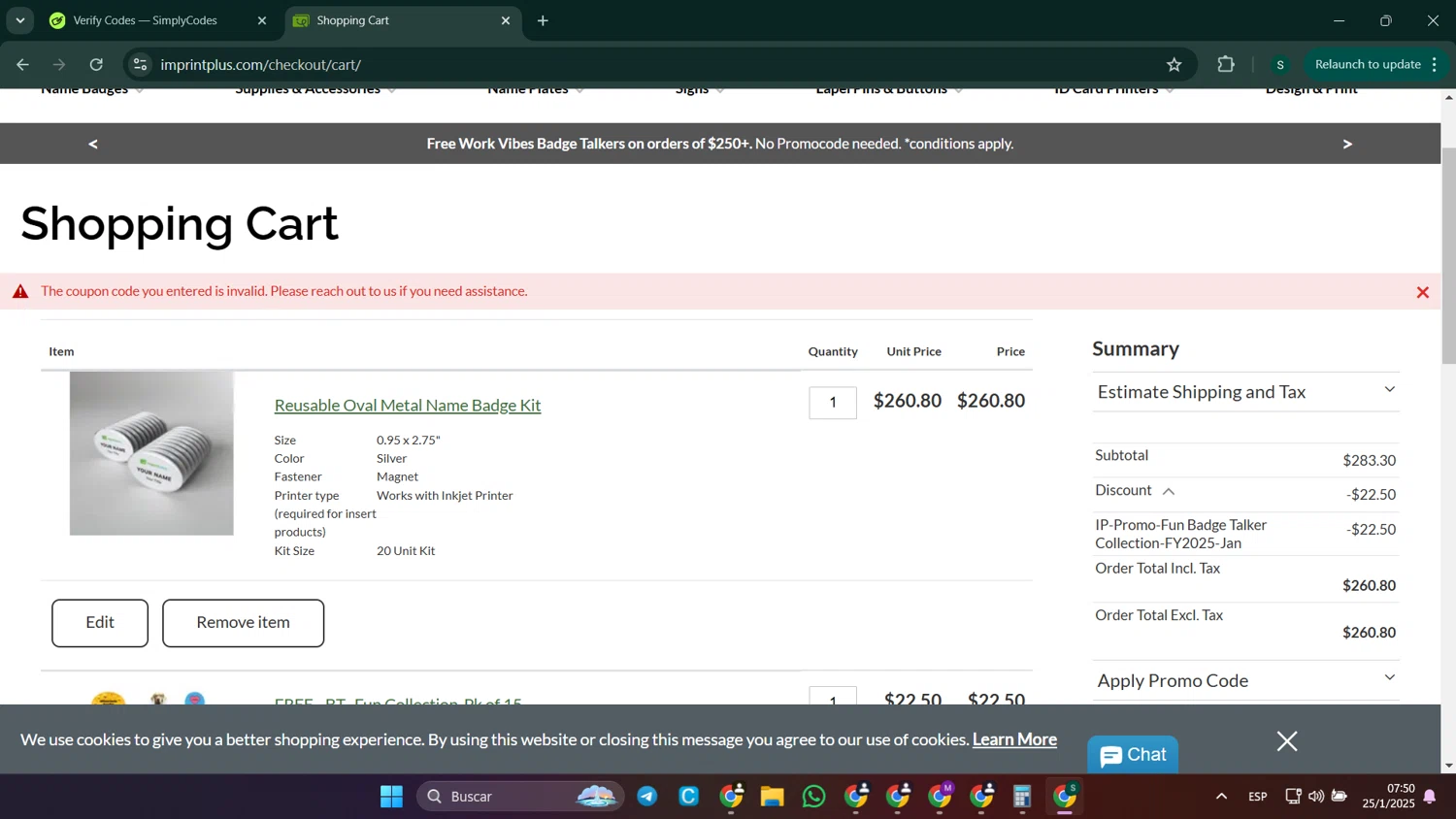The width and height of the screenshot is (1456, 819).
Task: Open WhatsApp from the taskbar
Action: tap(814, 797)
